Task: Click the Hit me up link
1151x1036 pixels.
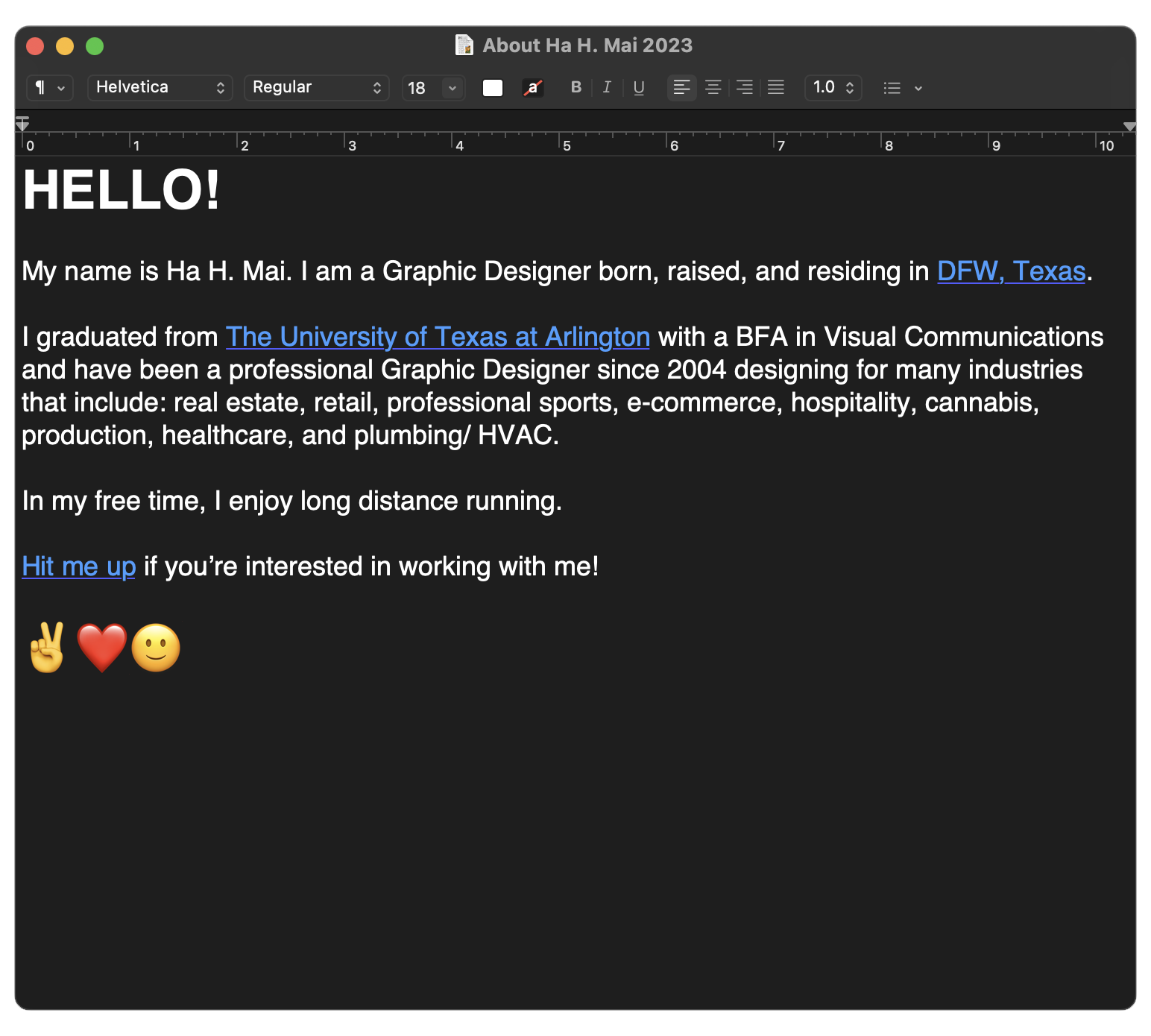Action: click(78, 566)
